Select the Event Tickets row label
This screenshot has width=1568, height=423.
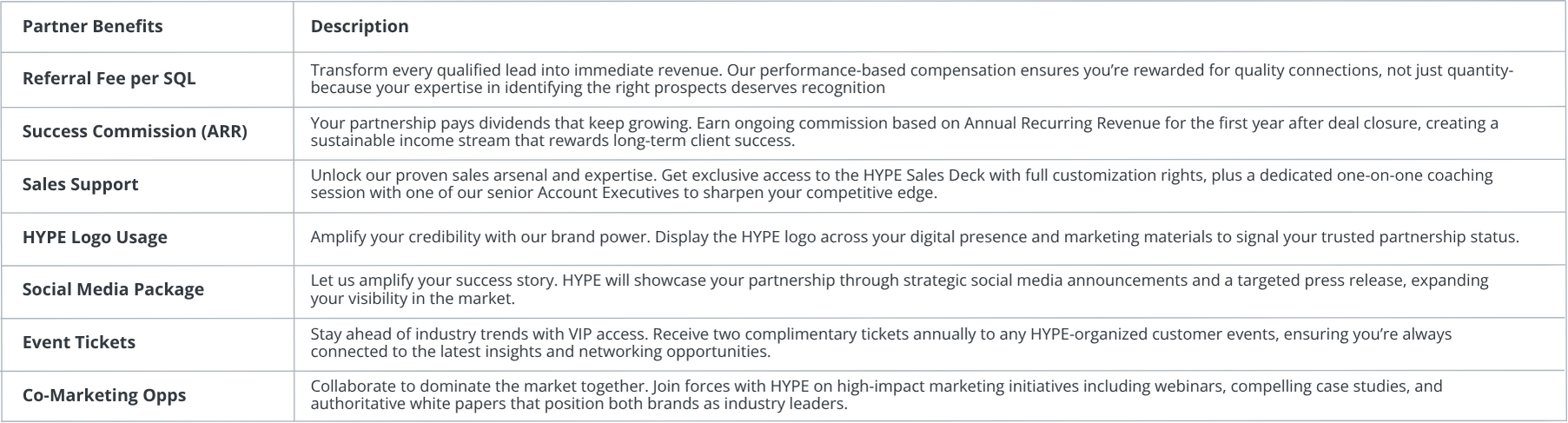pos(79,342)
